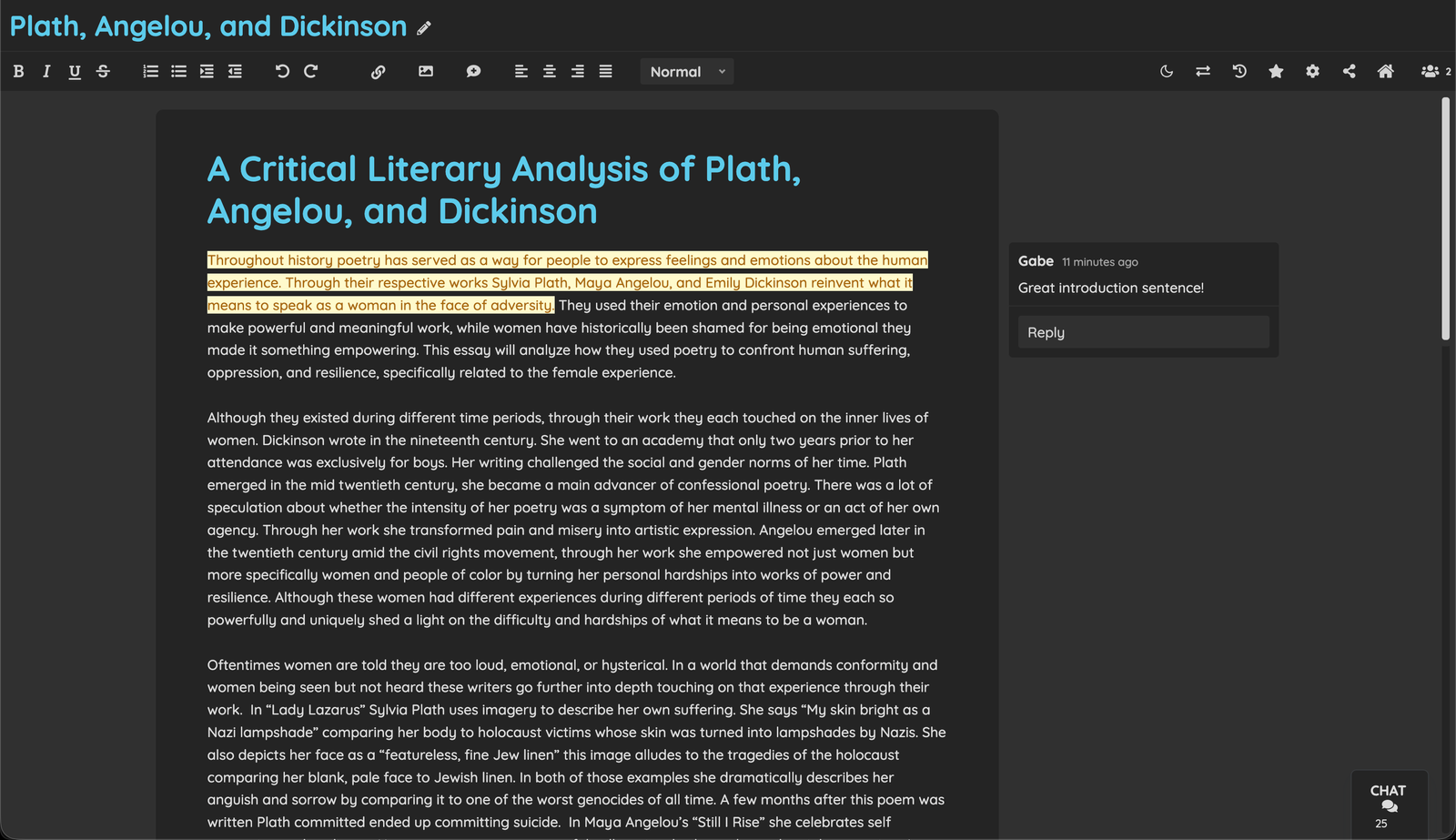Reply to Gabe's comment
Screen dimensions: 1456x840
1142,331
